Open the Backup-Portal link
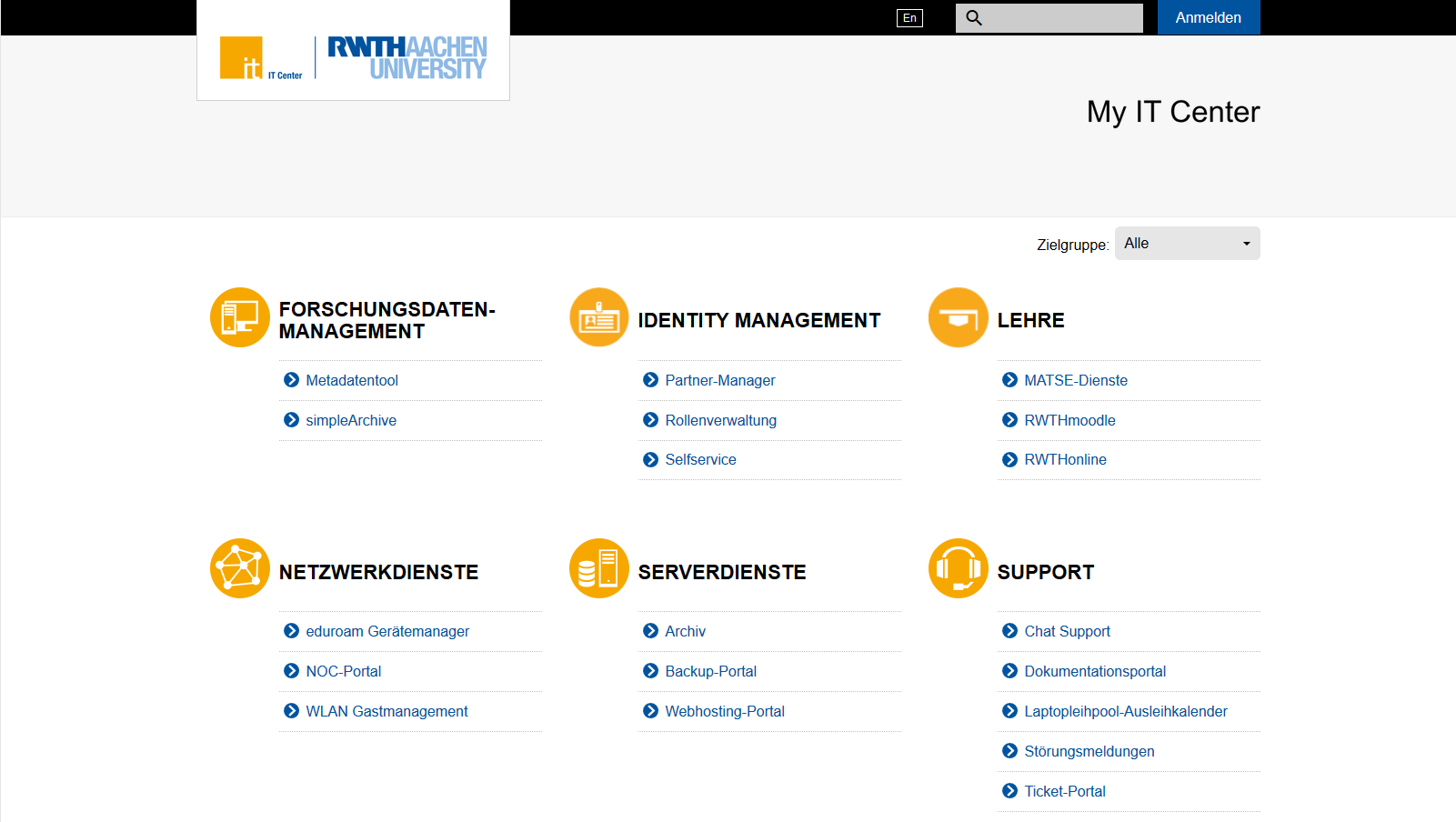 coord(710,671)
